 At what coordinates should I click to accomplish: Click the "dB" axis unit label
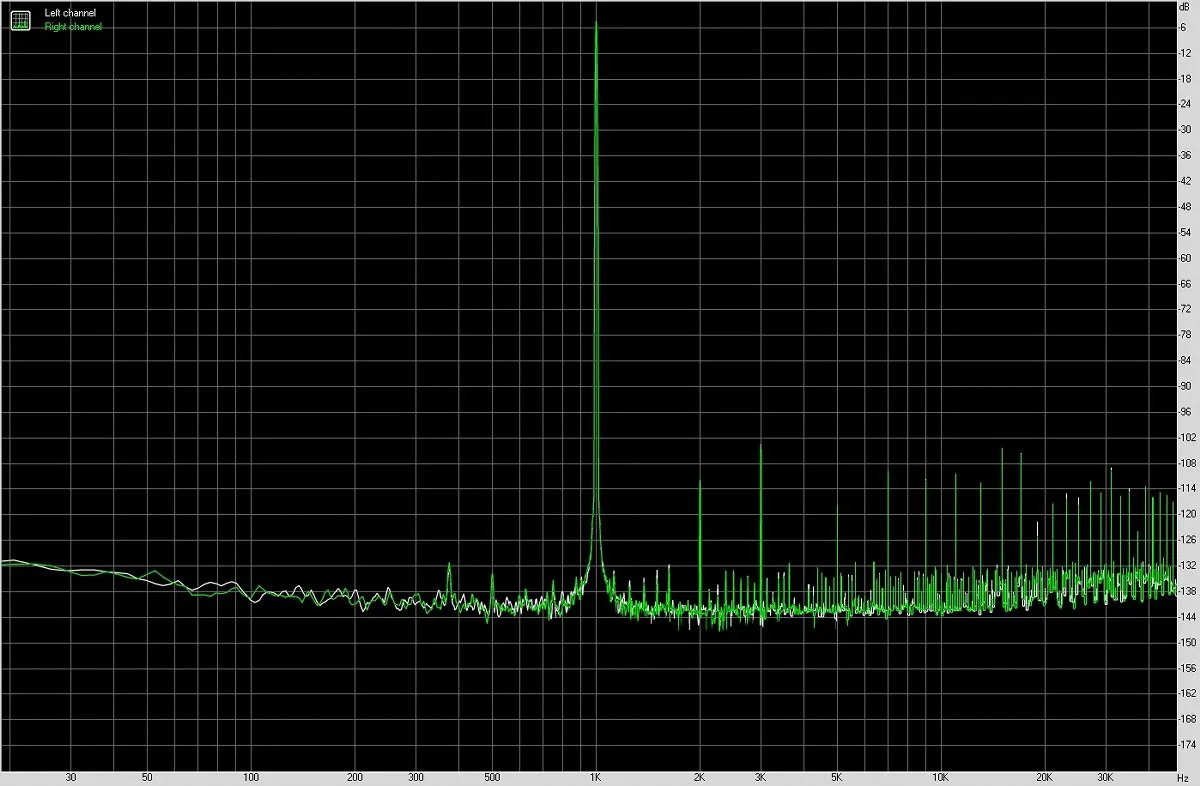(x=1186, y=7)
